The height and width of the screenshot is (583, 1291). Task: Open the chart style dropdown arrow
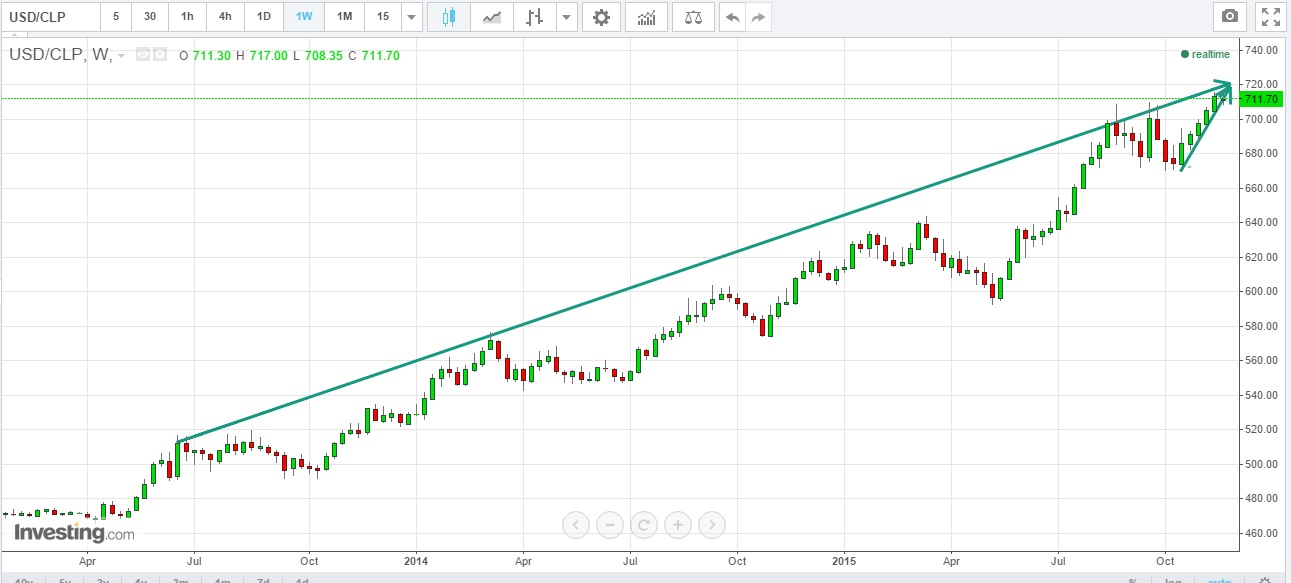click(567, 17)
